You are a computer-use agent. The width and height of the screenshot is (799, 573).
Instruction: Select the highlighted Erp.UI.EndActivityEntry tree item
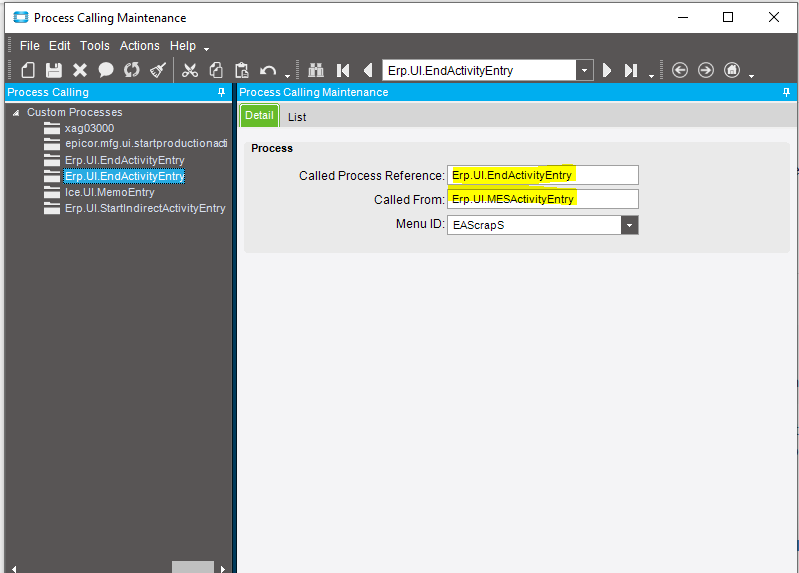[x=124, y=176]
